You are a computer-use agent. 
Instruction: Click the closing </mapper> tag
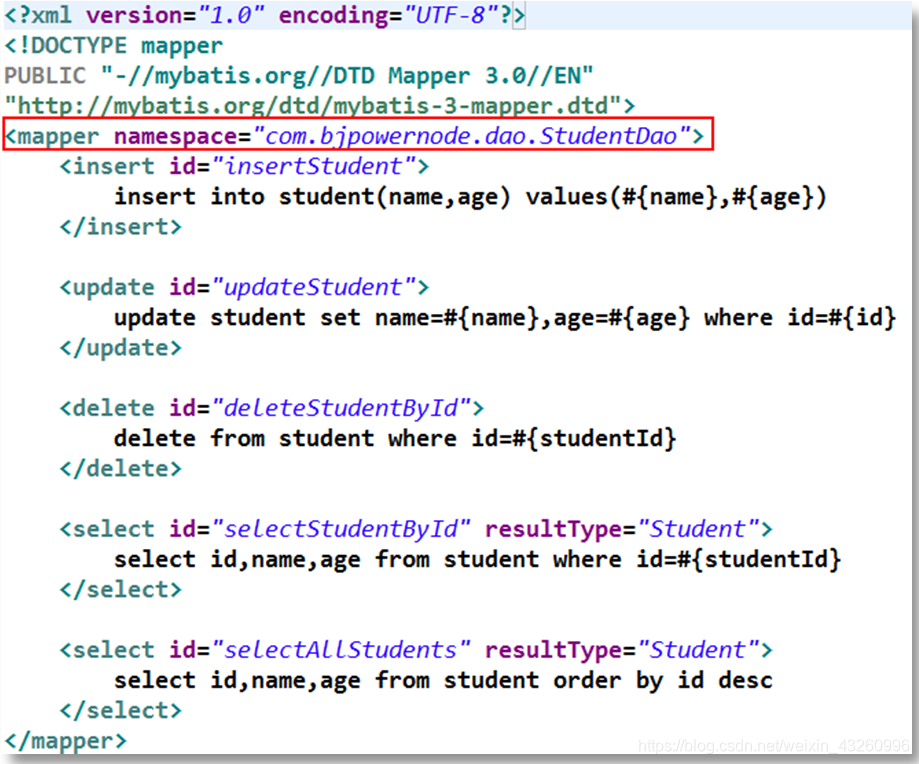click(x=66, y=741)
